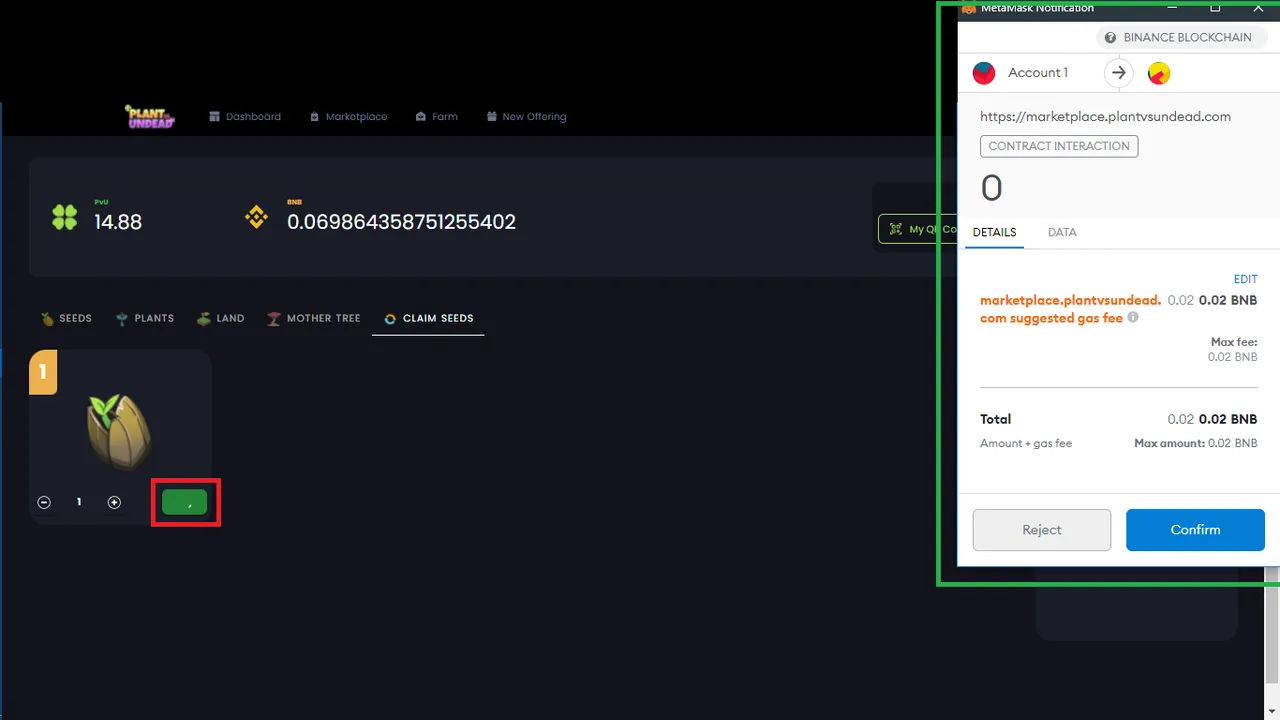
Task: Click the Plant vs Undead logo
Action: click(150, 116)
